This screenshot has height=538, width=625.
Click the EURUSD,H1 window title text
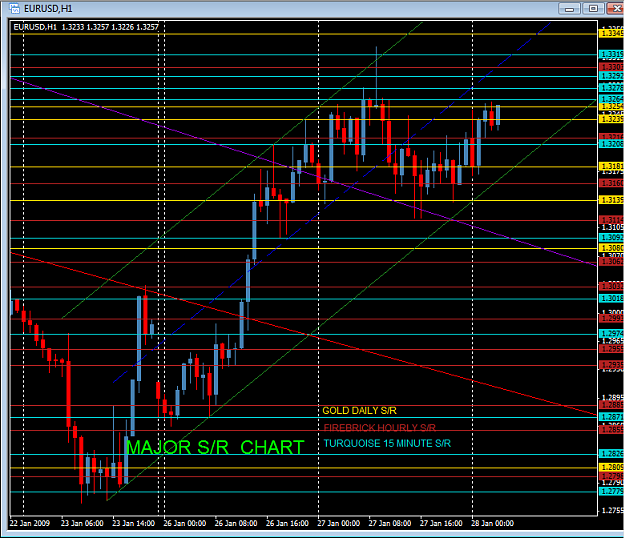point(48,8)
